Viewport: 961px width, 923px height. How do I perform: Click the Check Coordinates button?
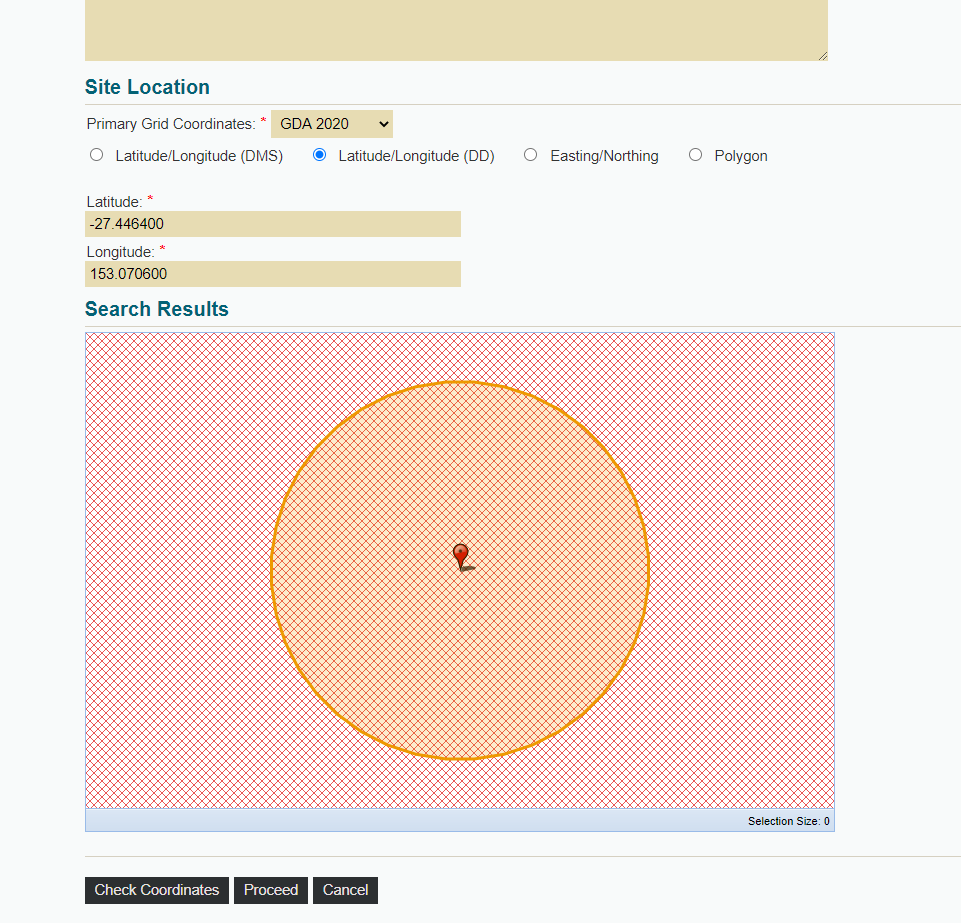pos(157,890)
